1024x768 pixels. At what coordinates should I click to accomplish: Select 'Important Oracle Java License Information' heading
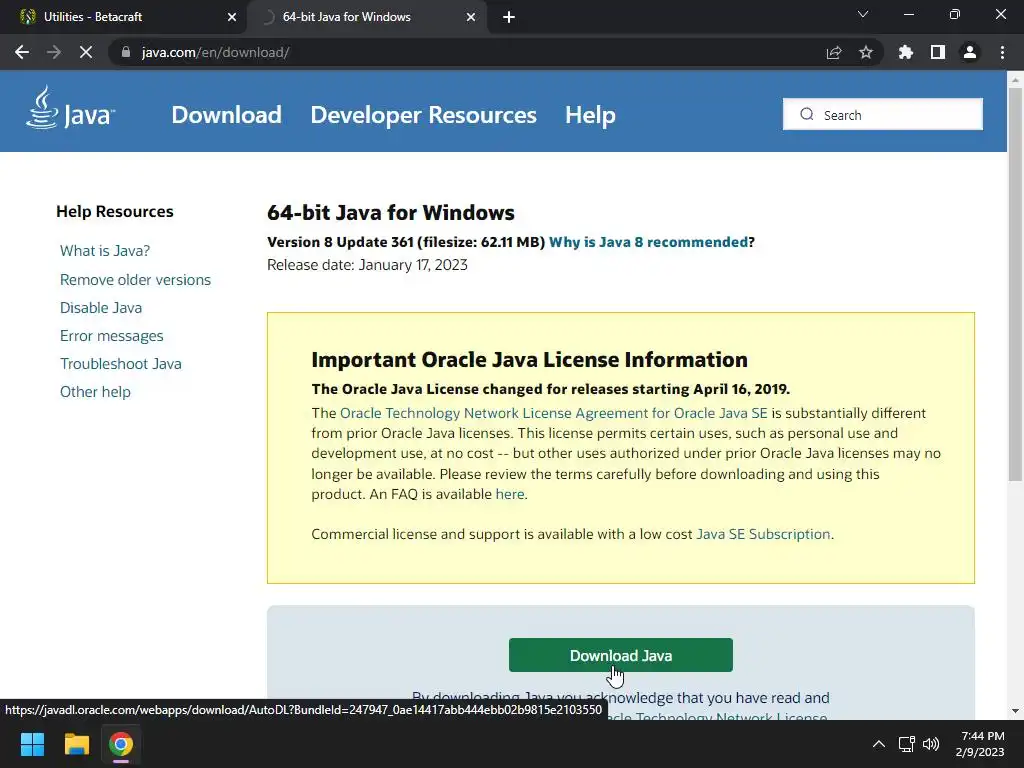click(x=529, y=360)
